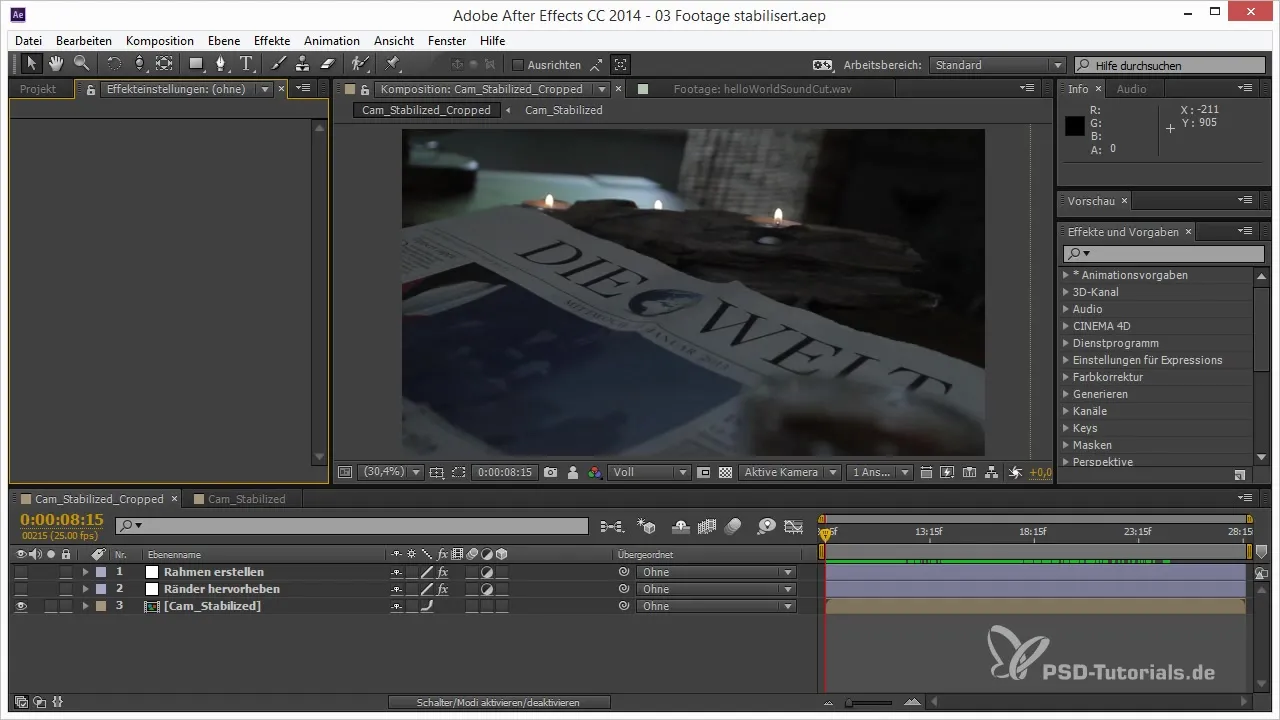Image resolution: width=1280 pixels, height=720 pixels.
Task: Select the Rectangle shape tool
Action: [x=197, y=64]
